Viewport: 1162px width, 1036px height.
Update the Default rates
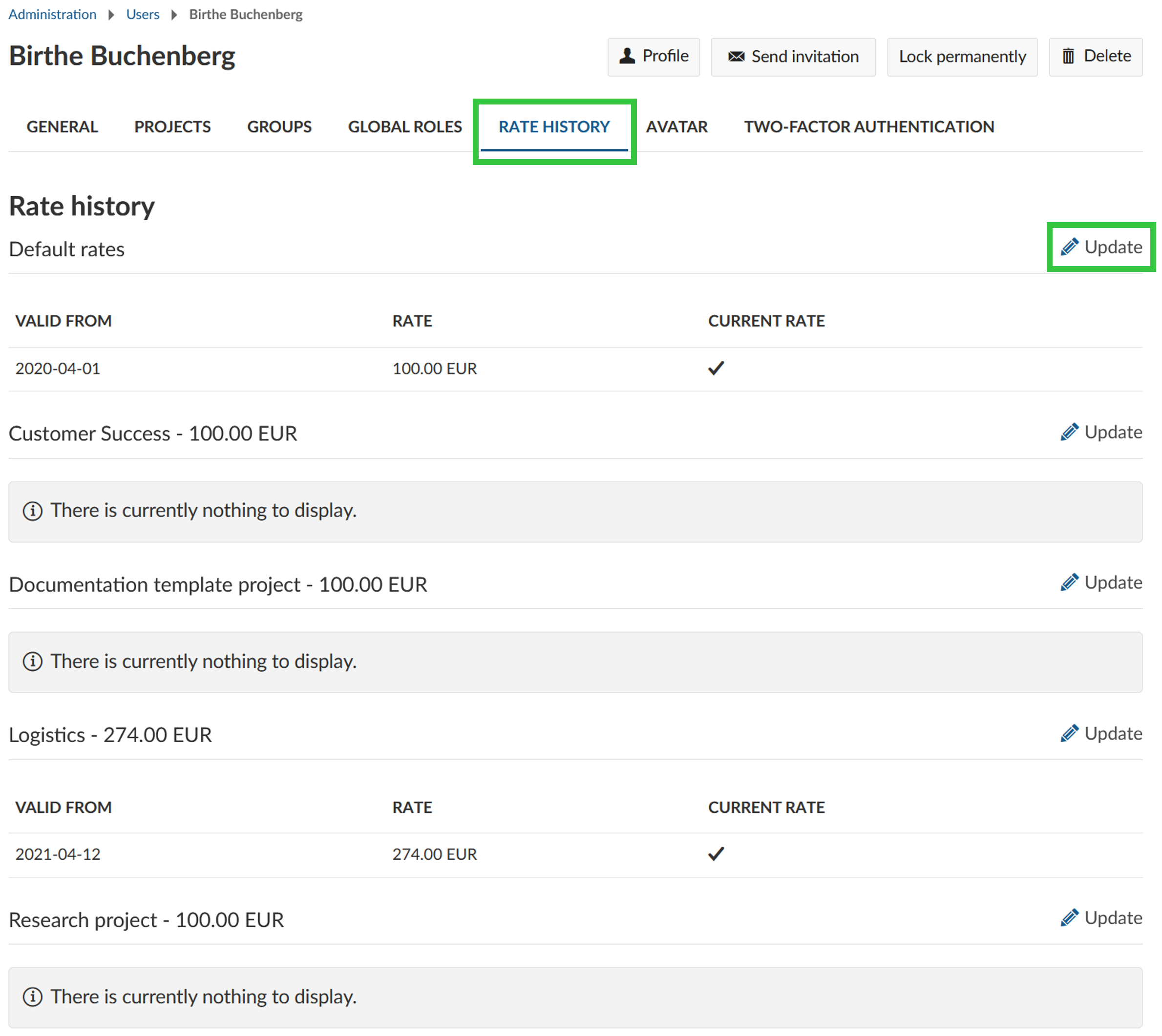pos(1101,247)
